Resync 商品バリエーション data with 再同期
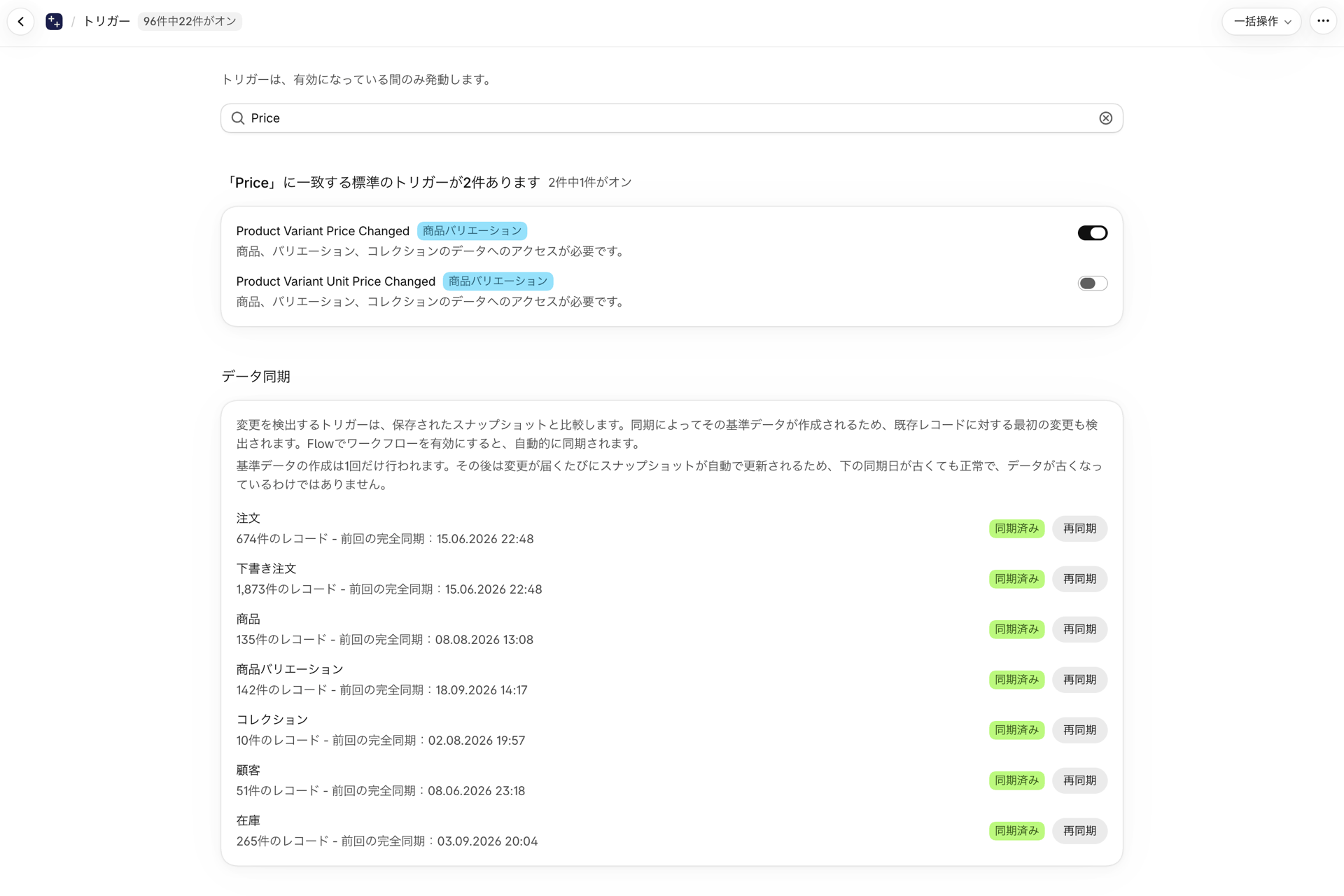 point(1079,680)
